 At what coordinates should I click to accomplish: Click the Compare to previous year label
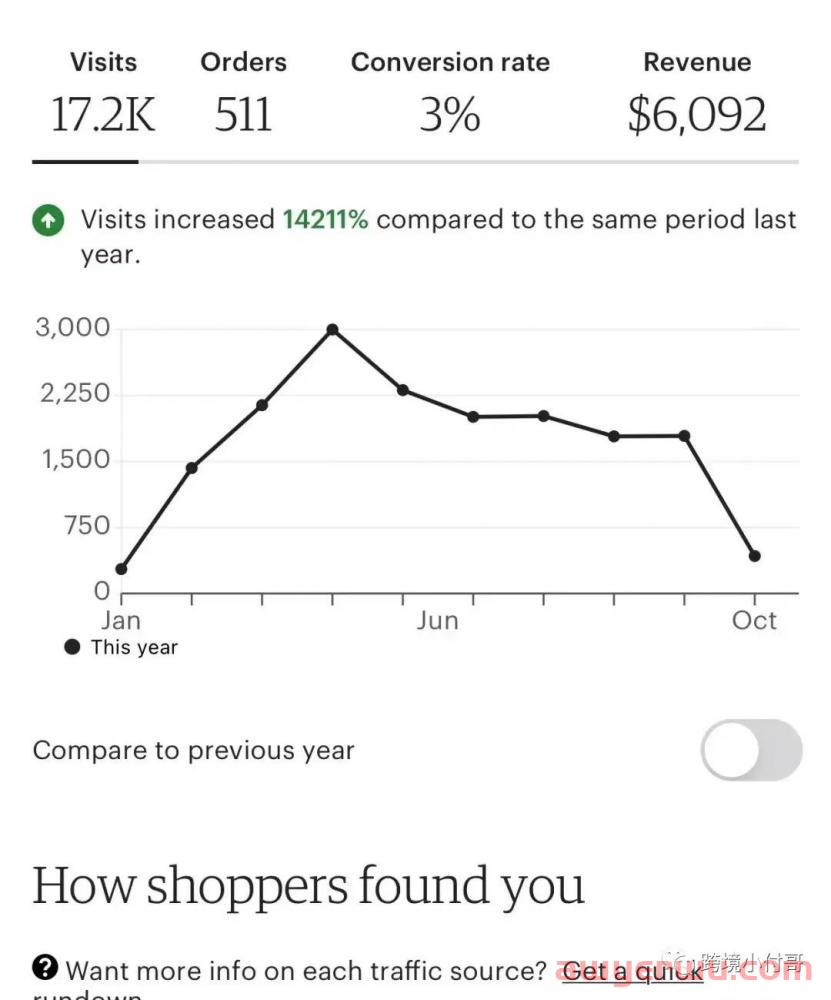click(x=193, y=751)
